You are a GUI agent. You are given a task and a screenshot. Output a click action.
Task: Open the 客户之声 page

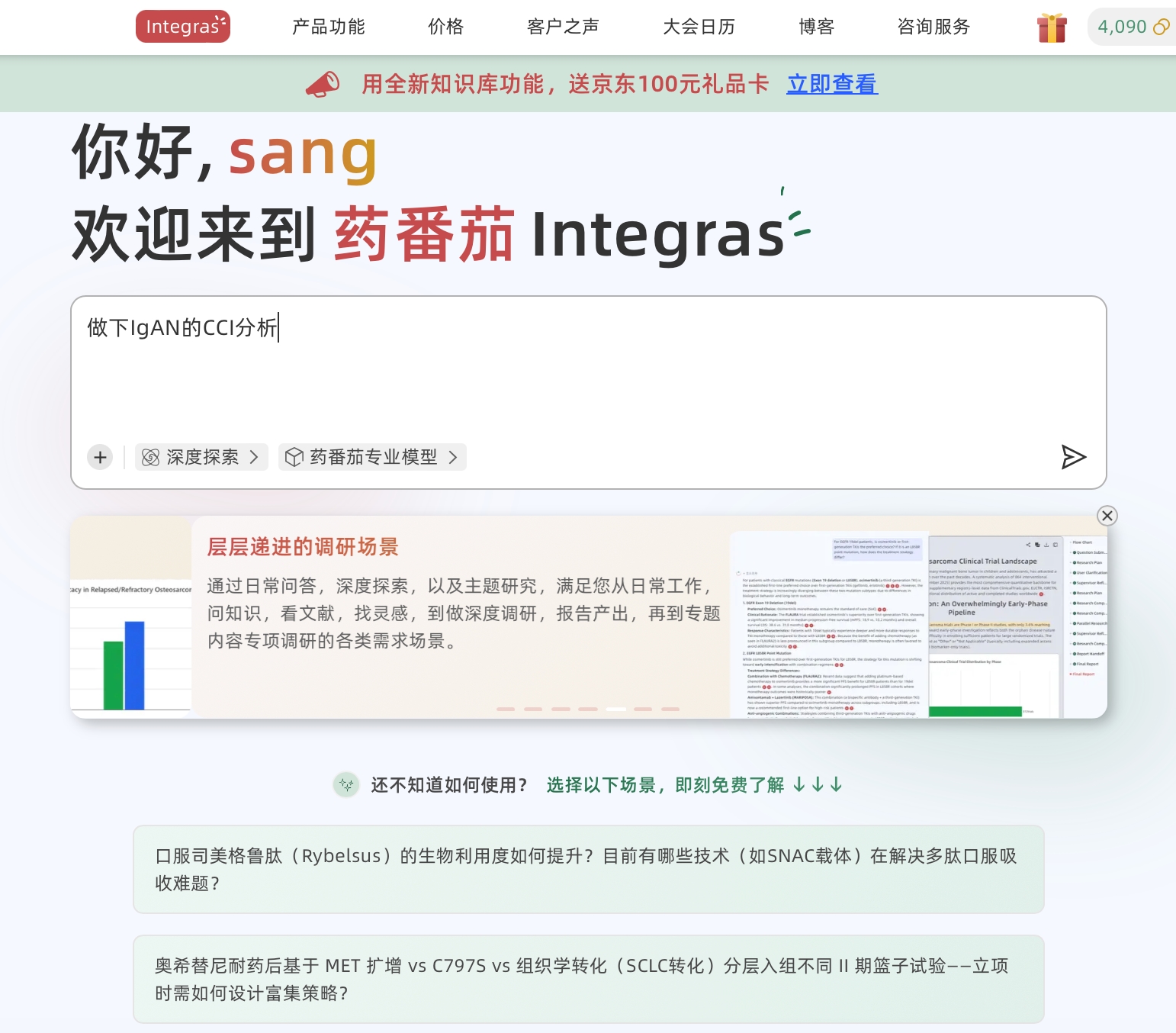tap(564, 27)
